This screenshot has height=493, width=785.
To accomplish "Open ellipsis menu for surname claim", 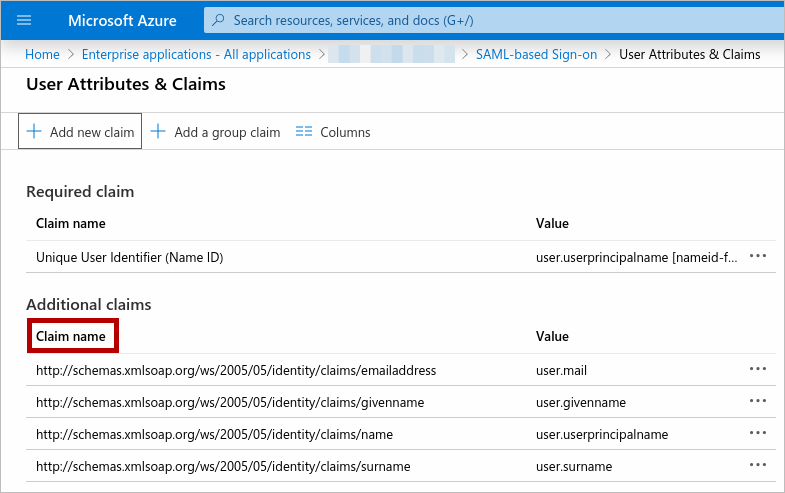I will 758,466.
